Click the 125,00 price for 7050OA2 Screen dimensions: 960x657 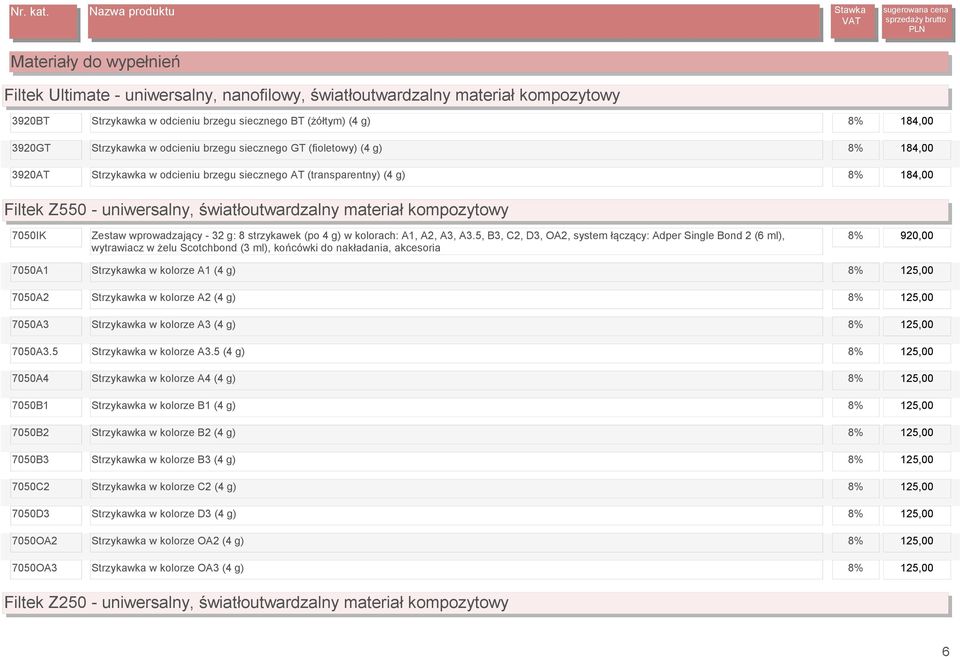(917, 541)
